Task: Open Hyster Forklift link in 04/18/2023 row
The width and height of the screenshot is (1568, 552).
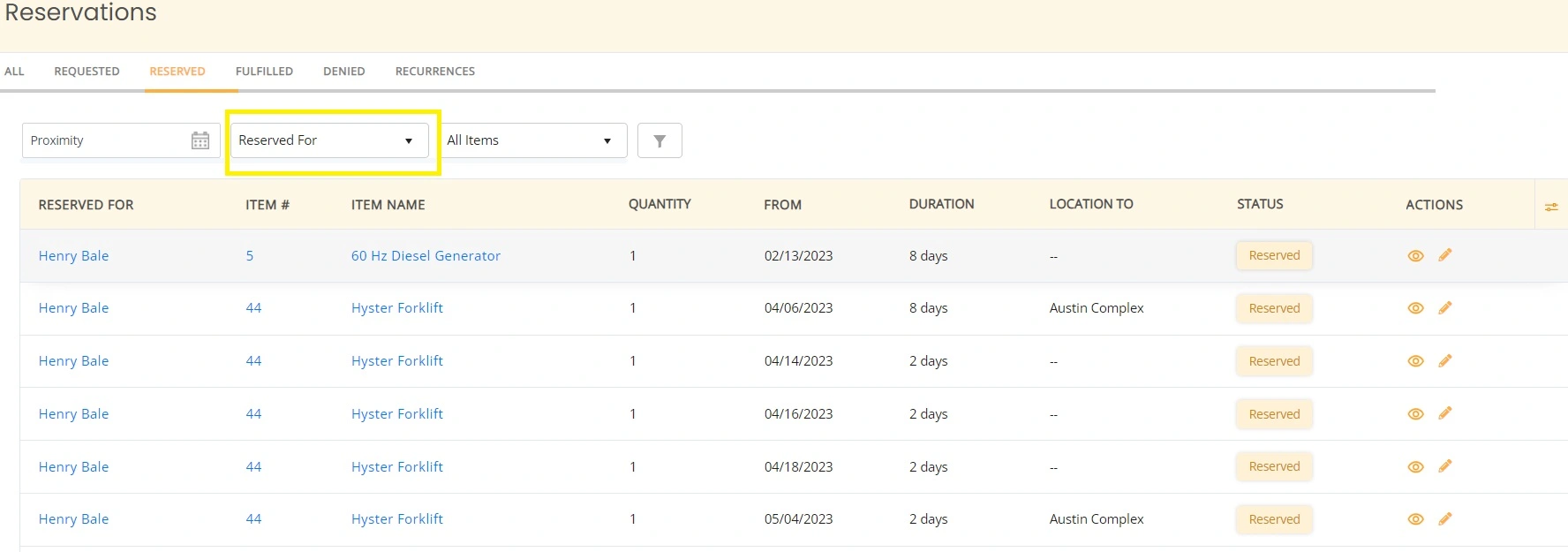Action: (x=397, y=467)
